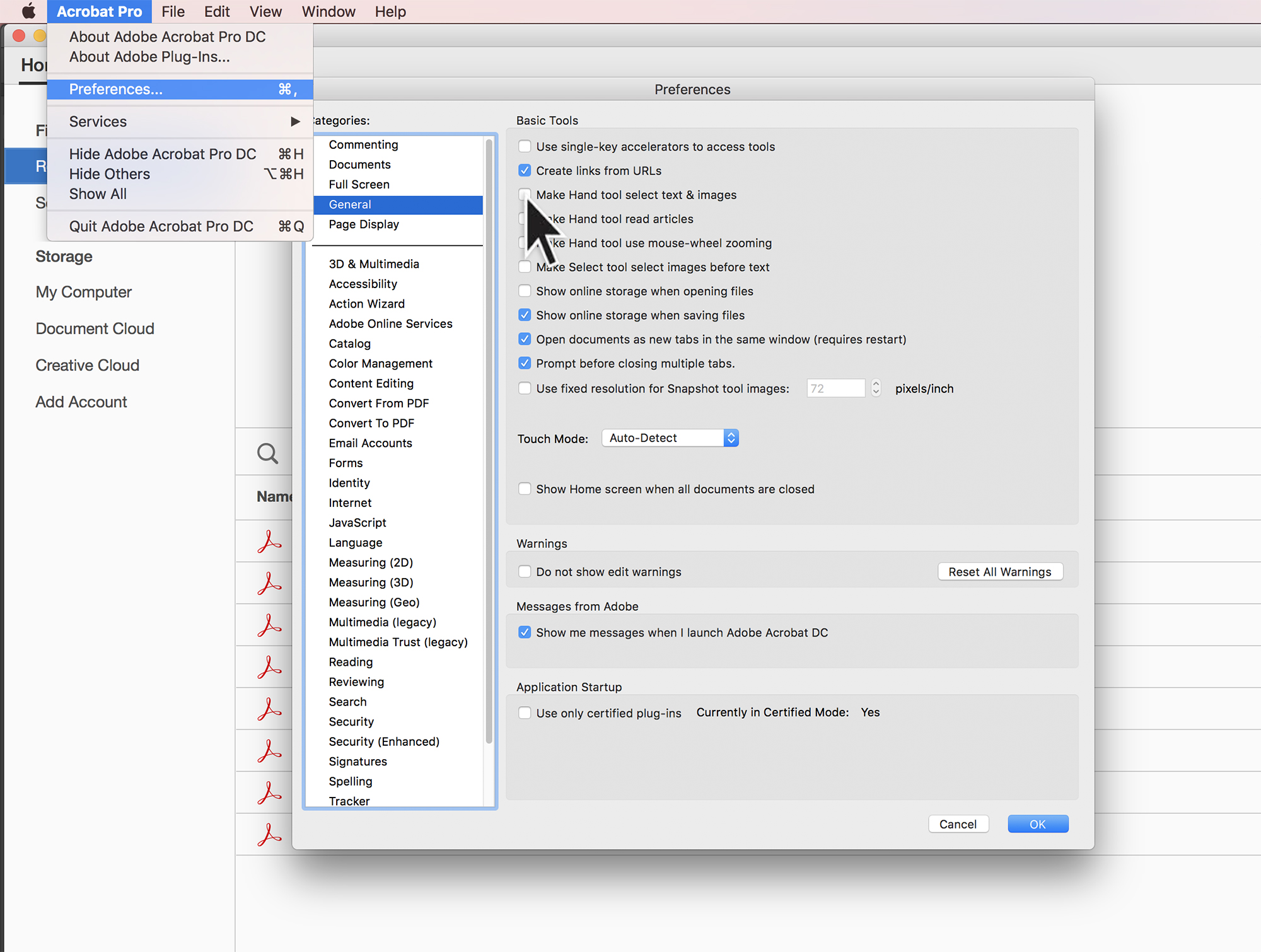
Task: Click the fifth PDF file icon
Action: 269,709
